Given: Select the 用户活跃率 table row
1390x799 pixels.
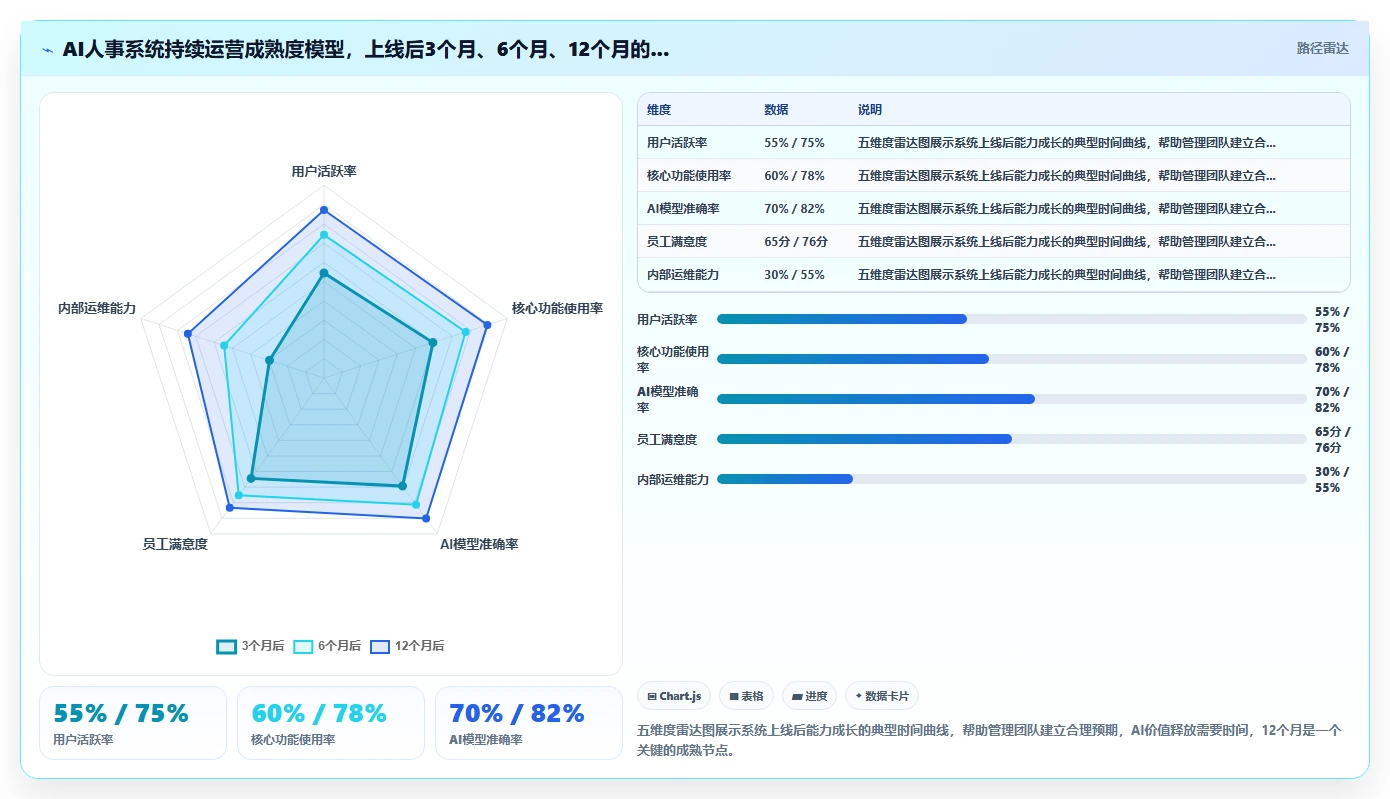Looking at the screenshot, I should [x=993, y=143].
